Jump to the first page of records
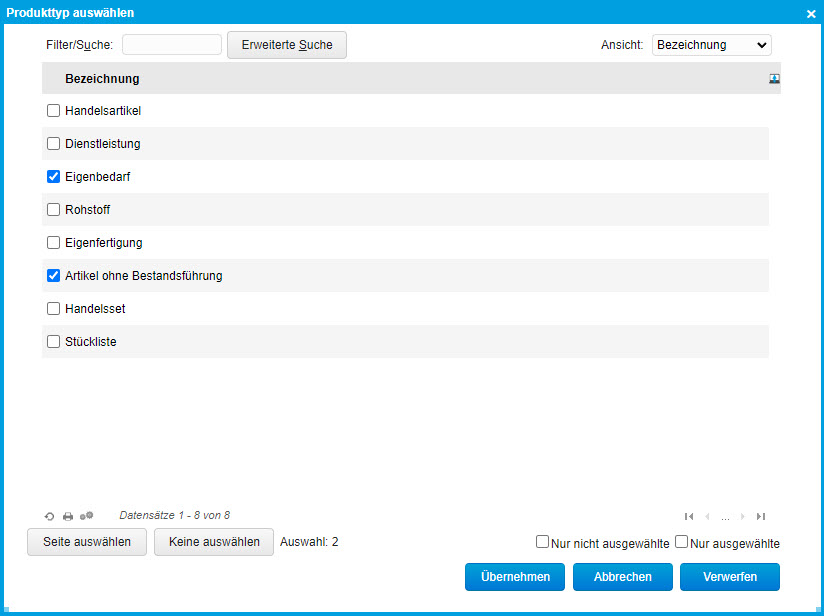The width and height of the screenshot is (824, 616). point(689,516)
